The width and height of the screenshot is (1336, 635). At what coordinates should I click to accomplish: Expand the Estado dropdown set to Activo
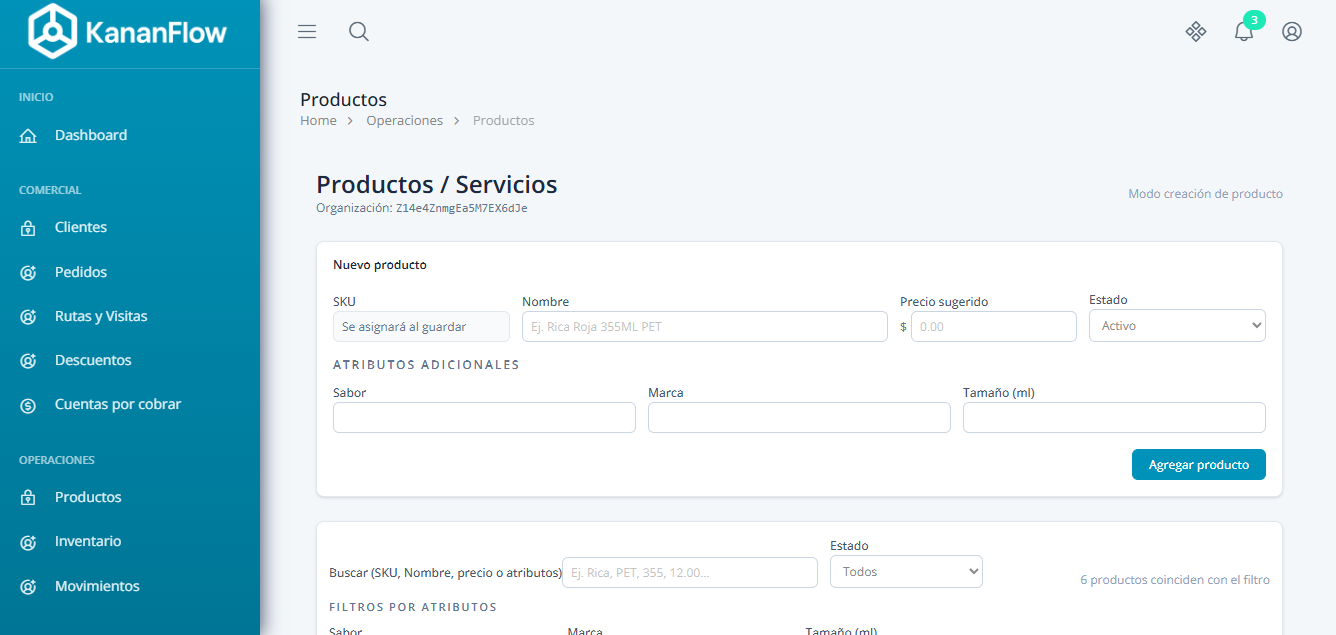[1176, 326]
